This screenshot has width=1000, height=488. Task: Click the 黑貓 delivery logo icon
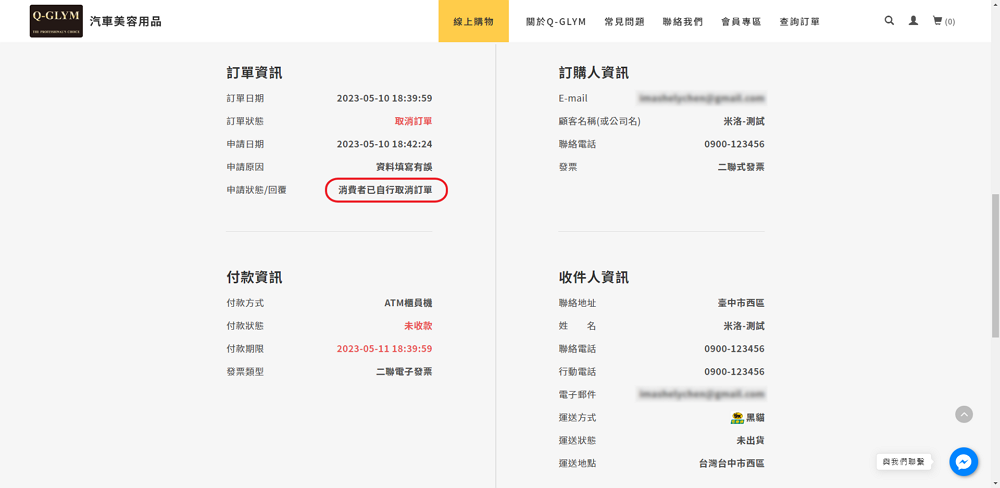tap(737, 418)
